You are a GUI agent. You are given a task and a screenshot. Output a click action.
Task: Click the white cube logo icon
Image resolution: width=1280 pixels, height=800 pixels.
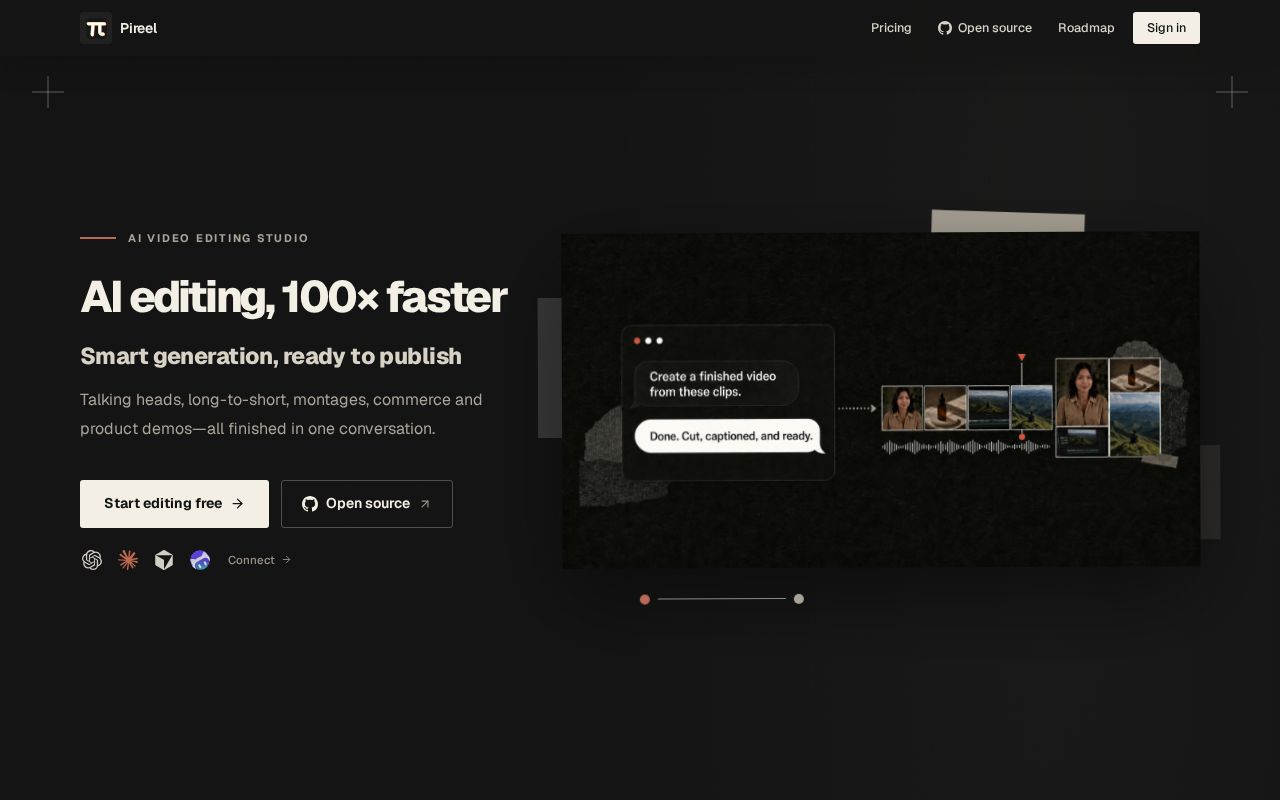point(164,560)
